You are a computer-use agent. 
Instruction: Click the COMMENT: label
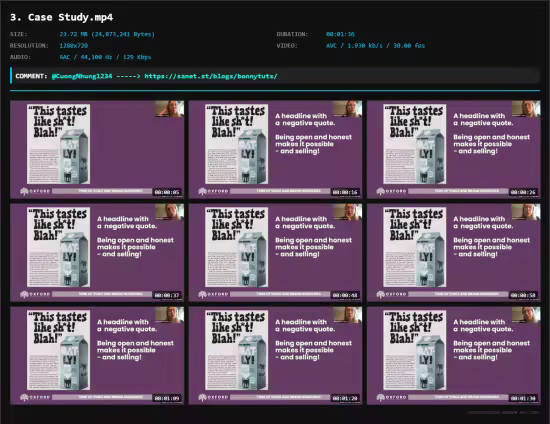point(31,76)
